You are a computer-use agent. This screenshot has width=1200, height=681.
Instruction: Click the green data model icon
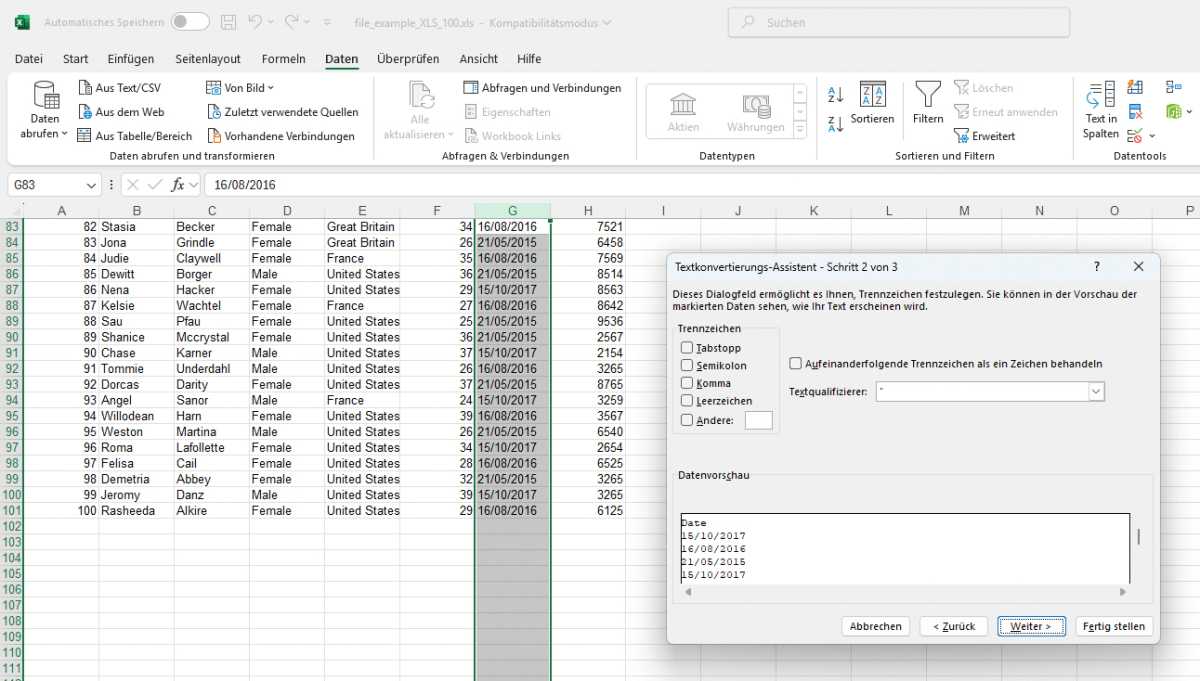[1172, 112]
